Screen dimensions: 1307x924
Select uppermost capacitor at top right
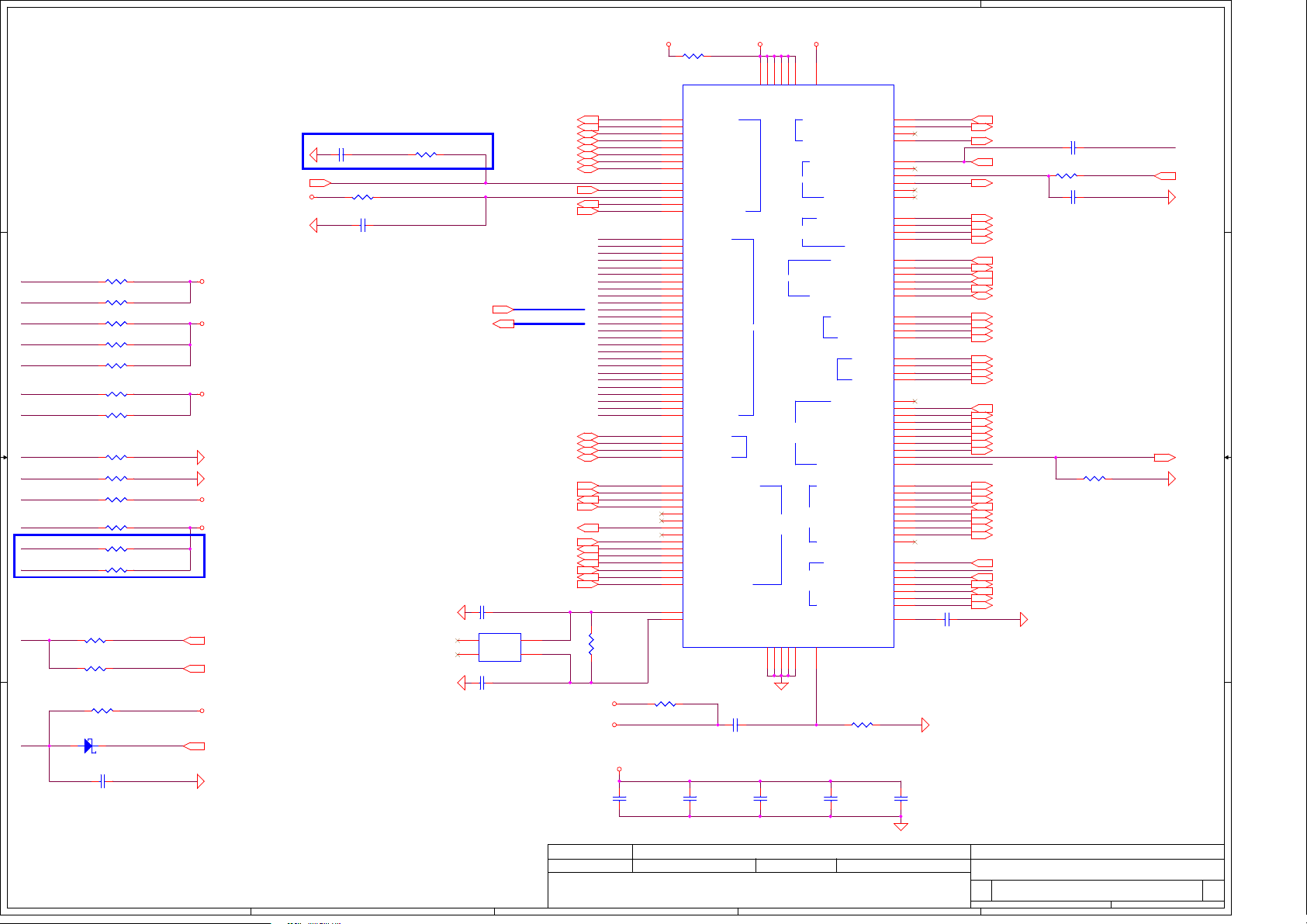click(1073, 147)
